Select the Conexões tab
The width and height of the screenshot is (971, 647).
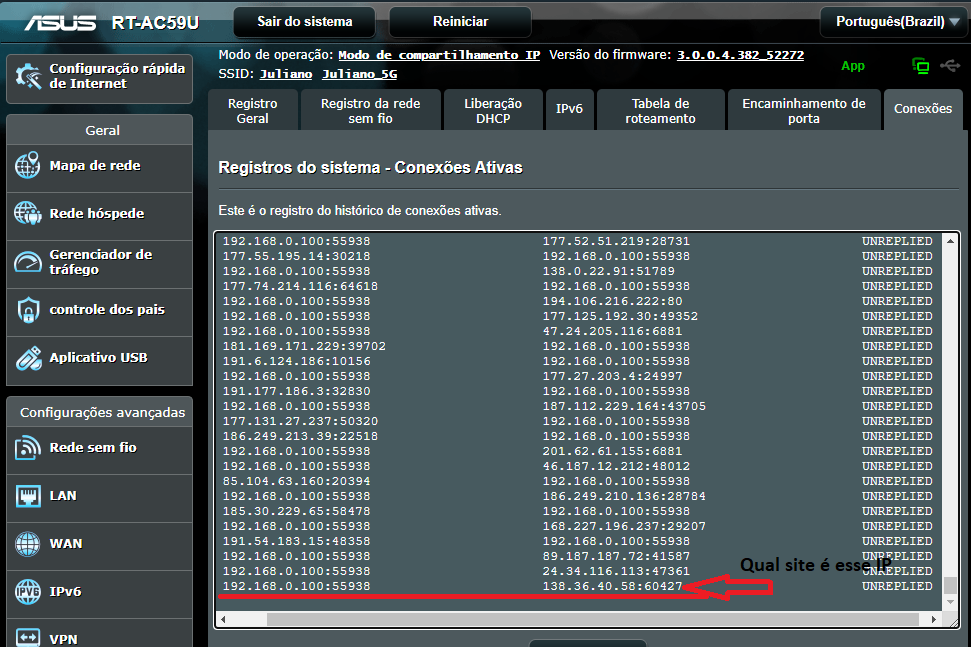pos(923,109)
